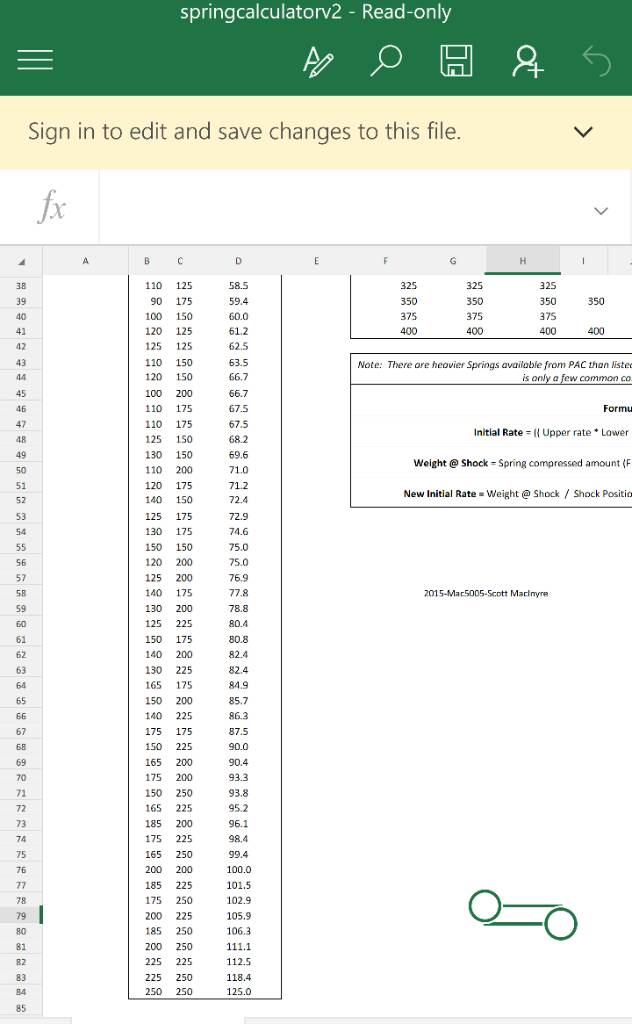Click the select-all corner triangle

[x=21, y=262]
